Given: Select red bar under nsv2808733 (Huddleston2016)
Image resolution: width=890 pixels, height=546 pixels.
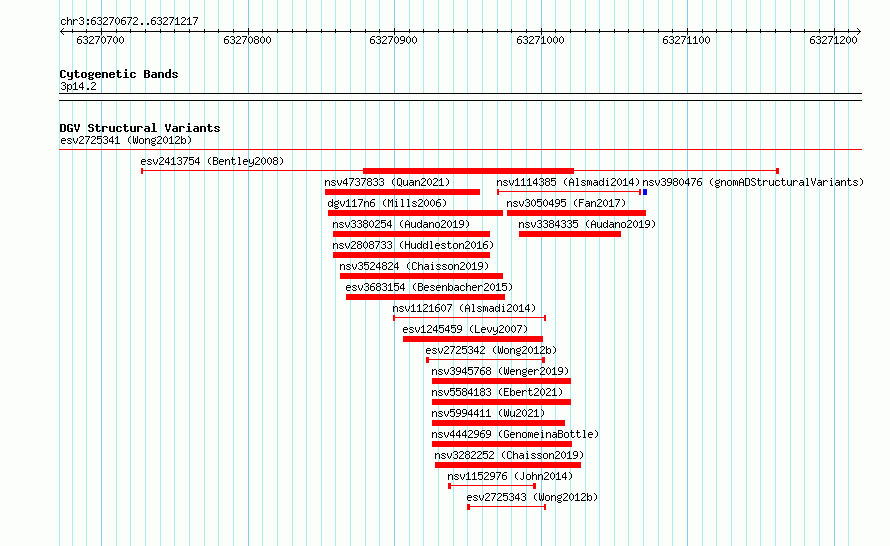Looking at the screenshot, I should [412, 255].
